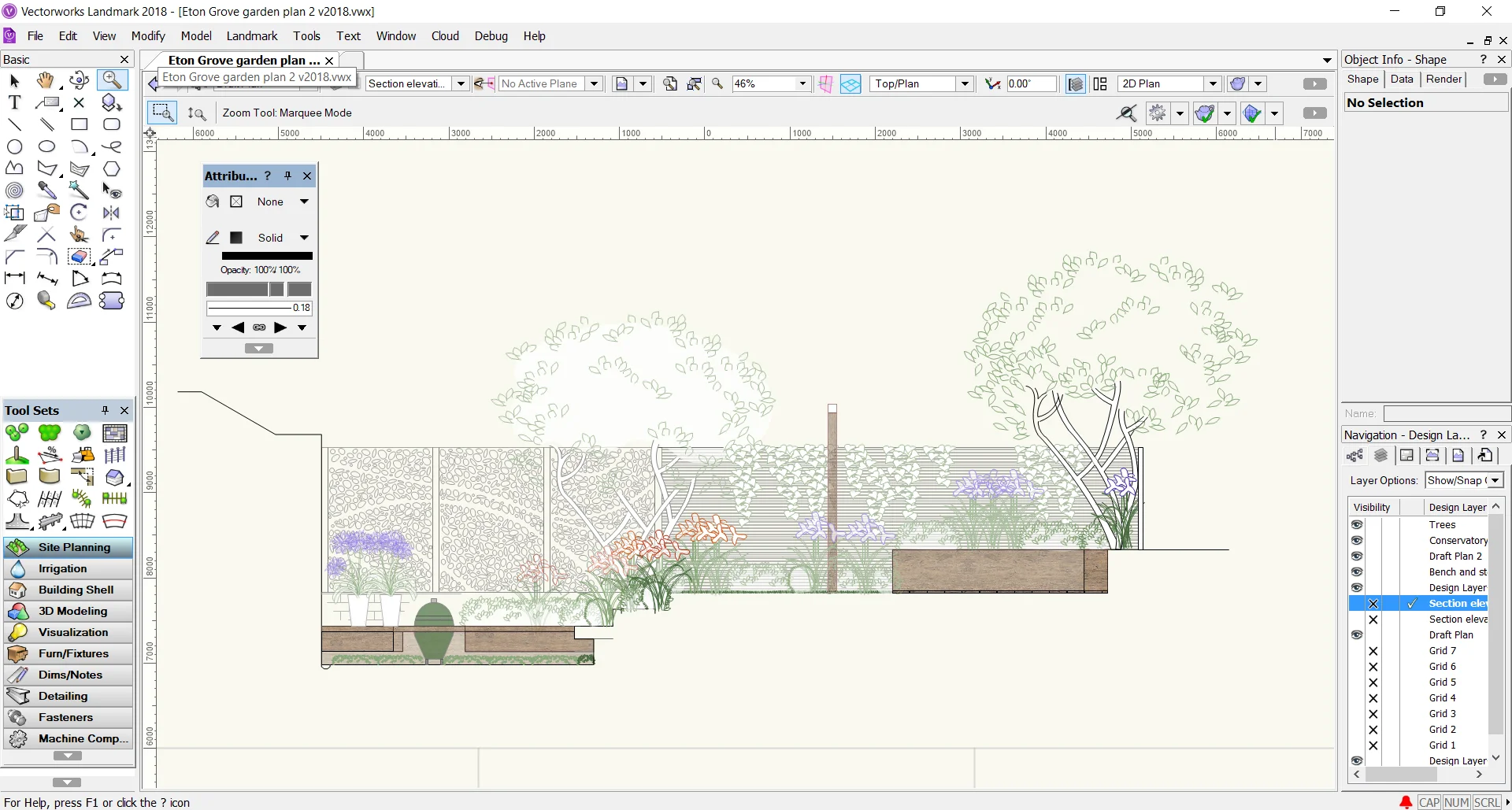Click the Object Info Name field
Screen dimensions: 1512x810
coord(1446,413)
